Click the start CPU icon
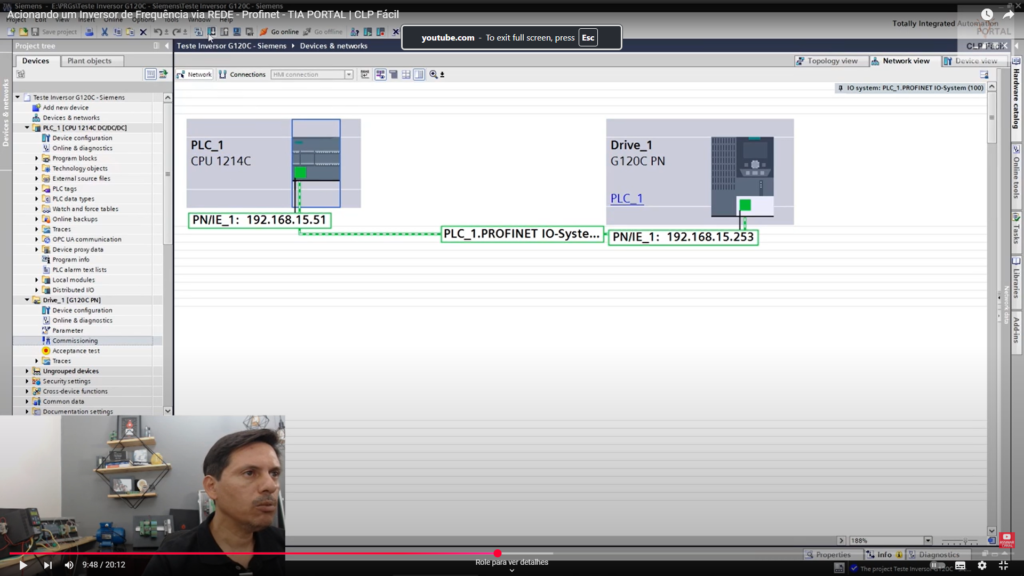1024x576 pixels. (368, 31)
